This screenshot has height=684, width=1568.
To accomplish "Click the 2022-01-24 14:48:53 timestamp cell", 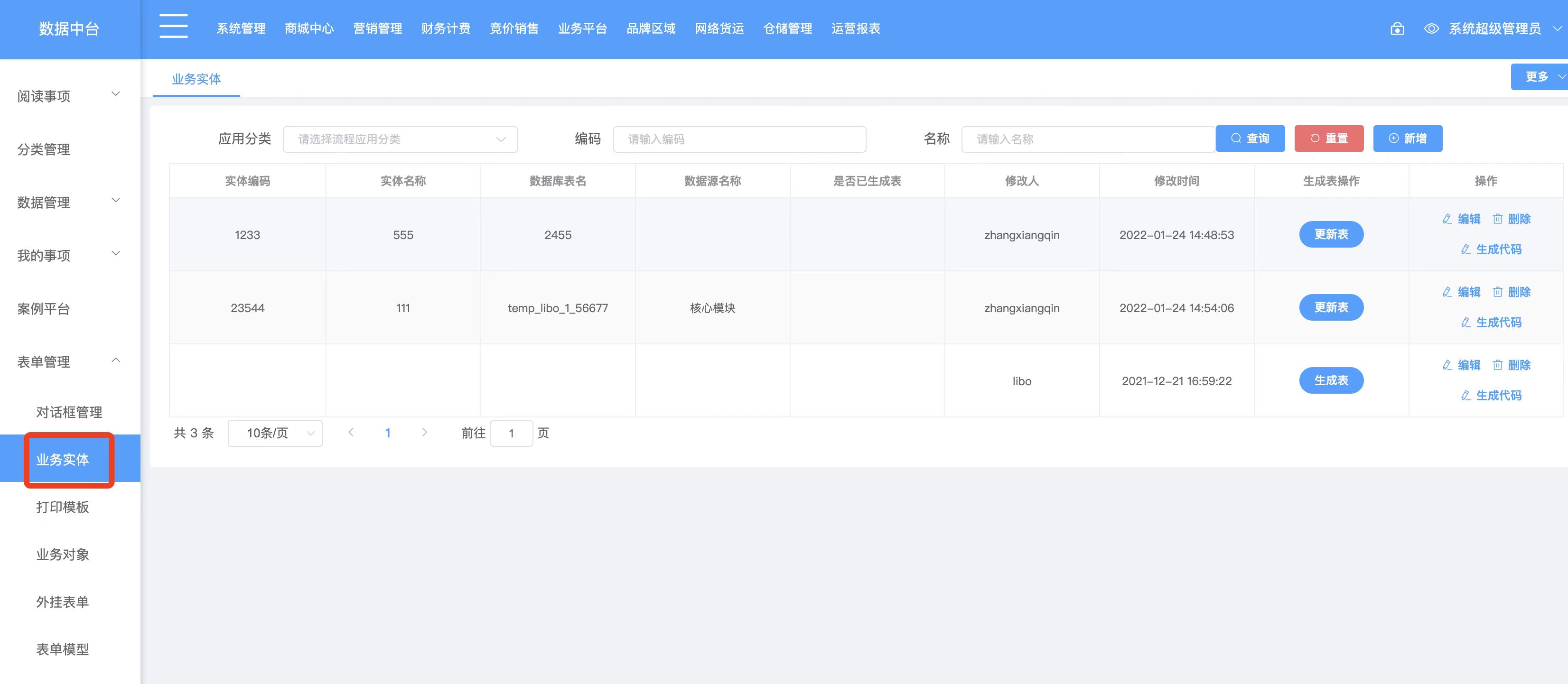I will click(1176, 235).
